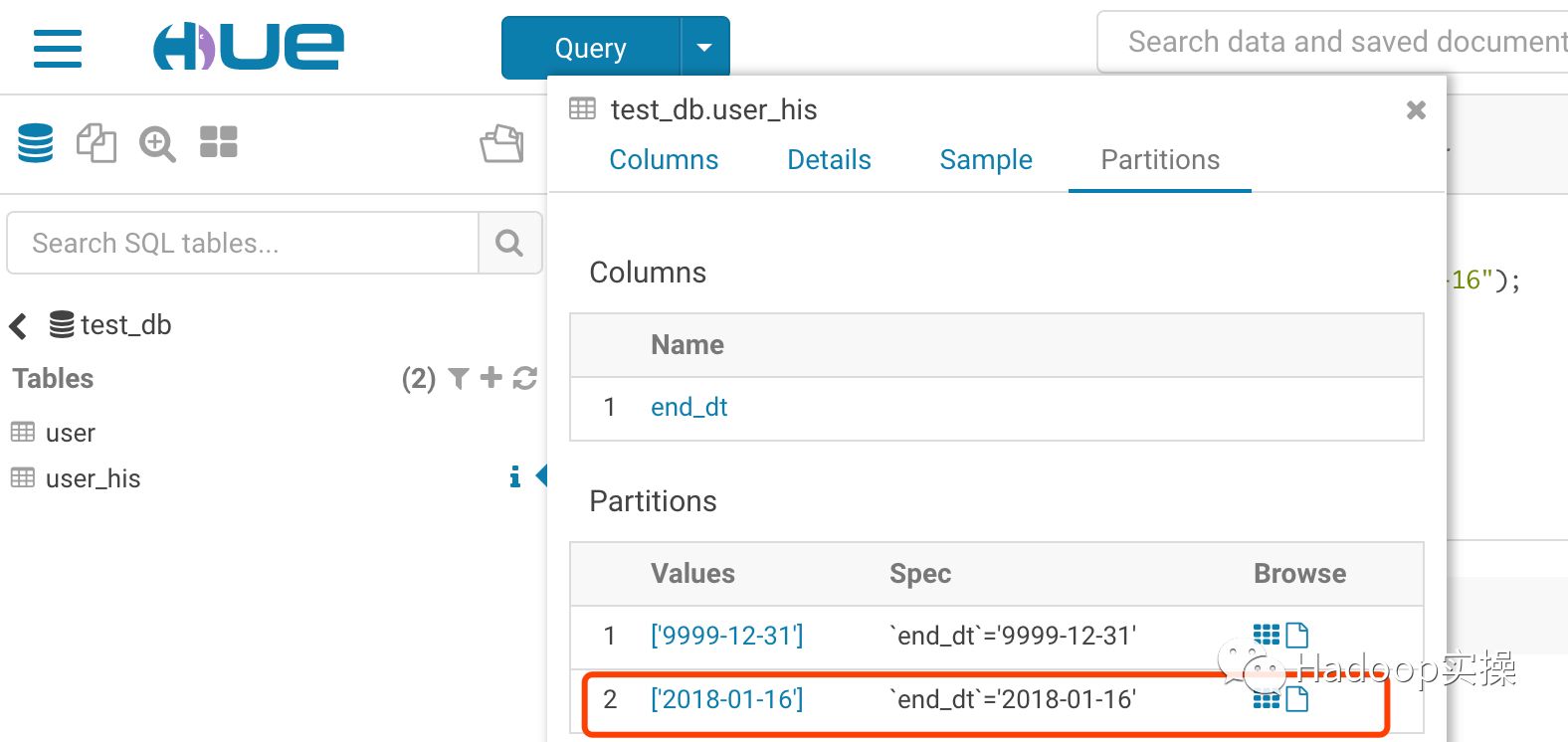Viewport: 1568px width, 742px height.
Task: Click the Name column header
Action: pyautogui.click(x=687, y=345)
